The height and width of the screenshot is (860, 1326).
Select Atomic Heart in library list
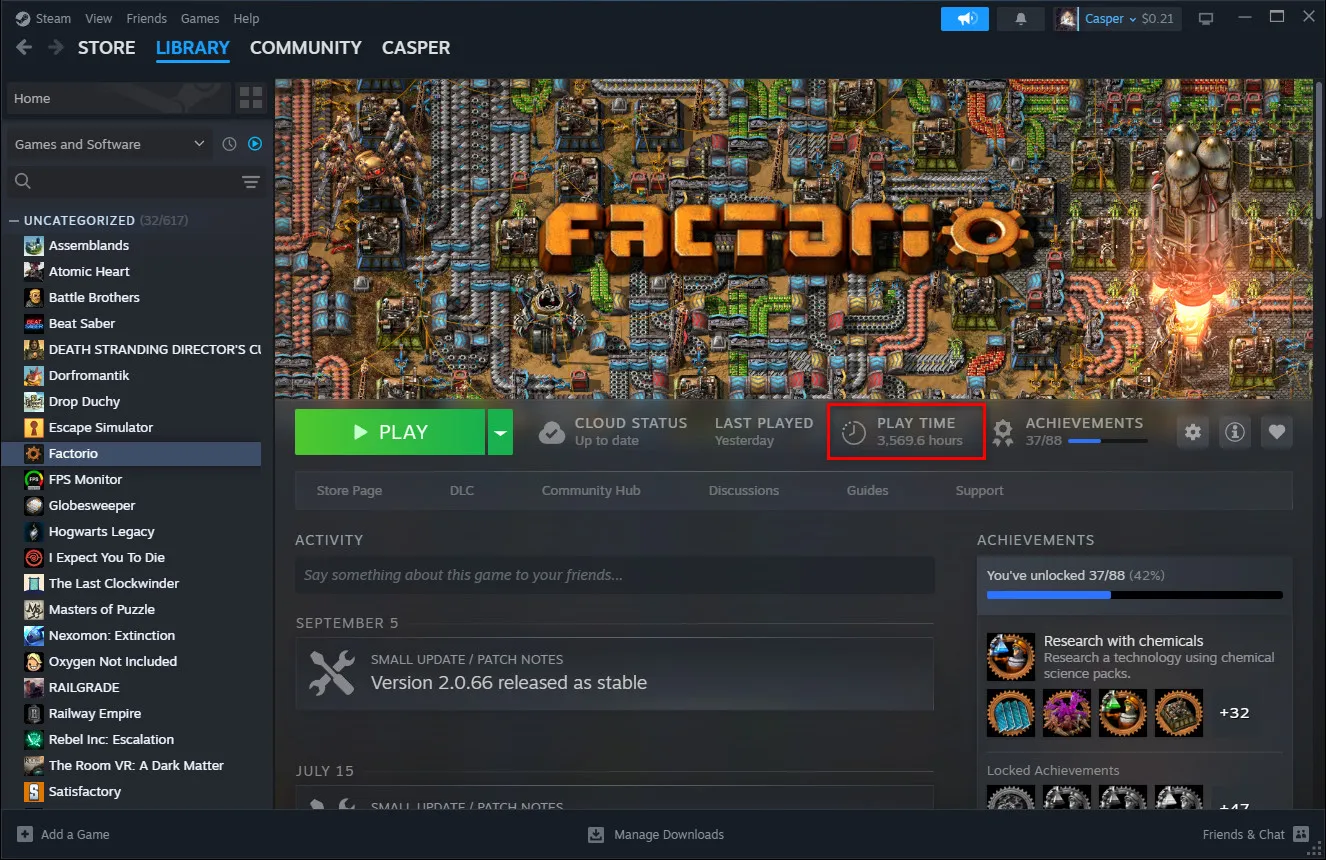point(132,271)
